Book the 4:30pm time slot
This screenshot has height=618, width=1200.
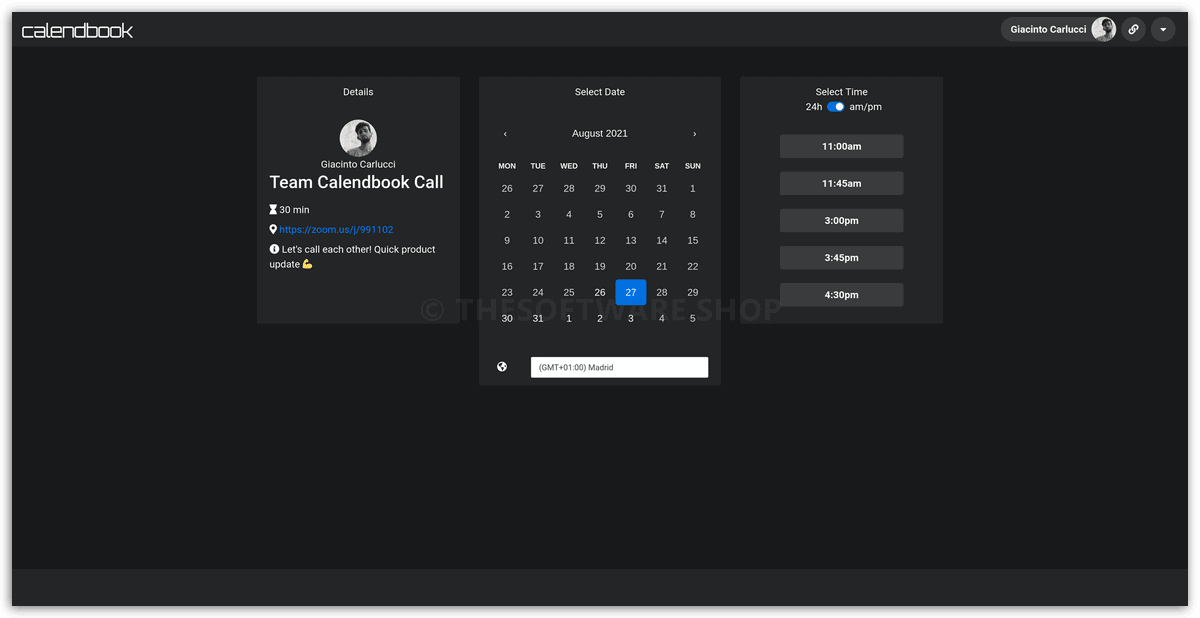[x=841, y=295]
